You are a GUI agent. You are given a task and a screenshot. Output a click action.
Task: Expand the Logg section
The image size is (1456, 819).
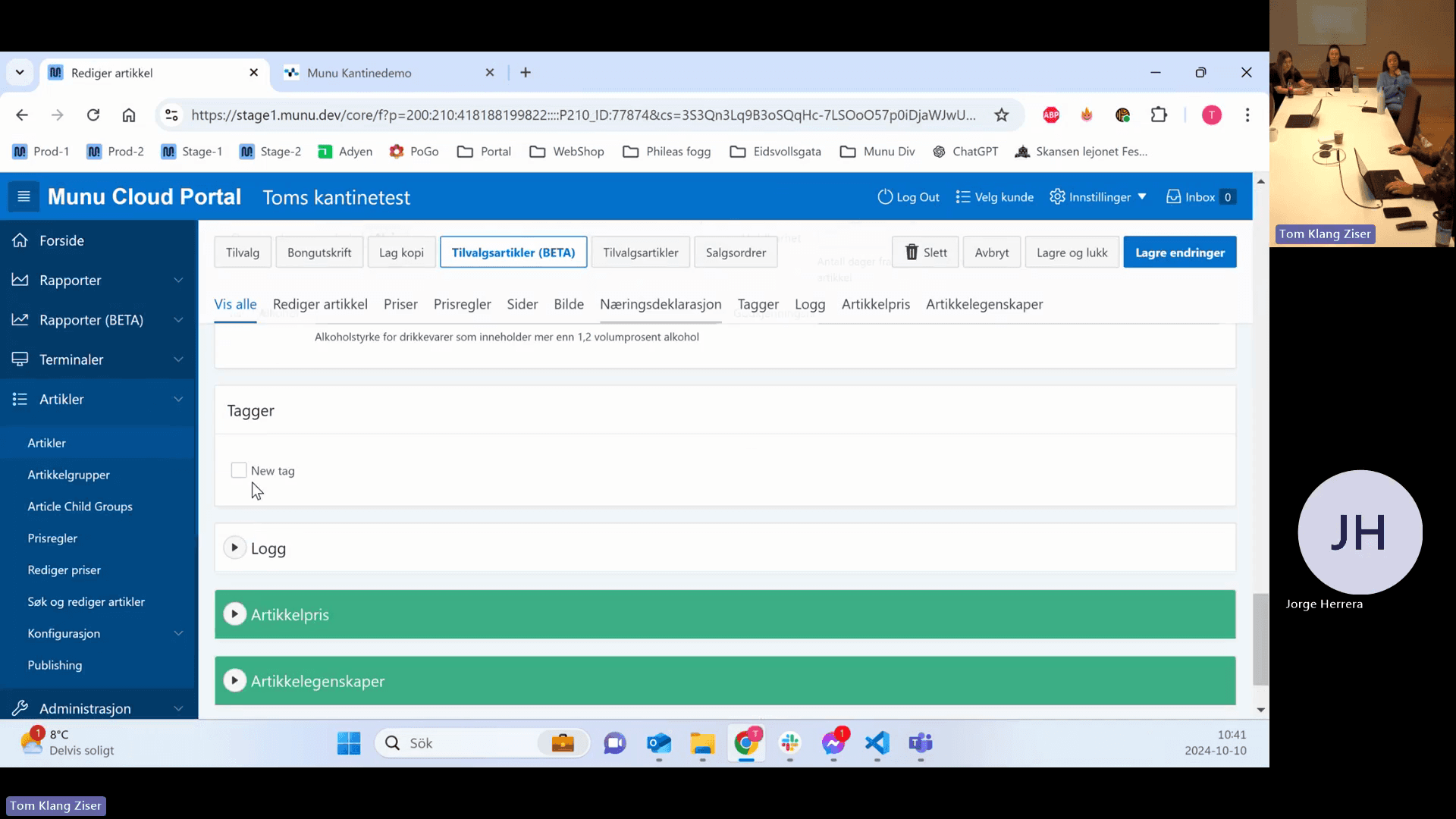tap(234, 548)
